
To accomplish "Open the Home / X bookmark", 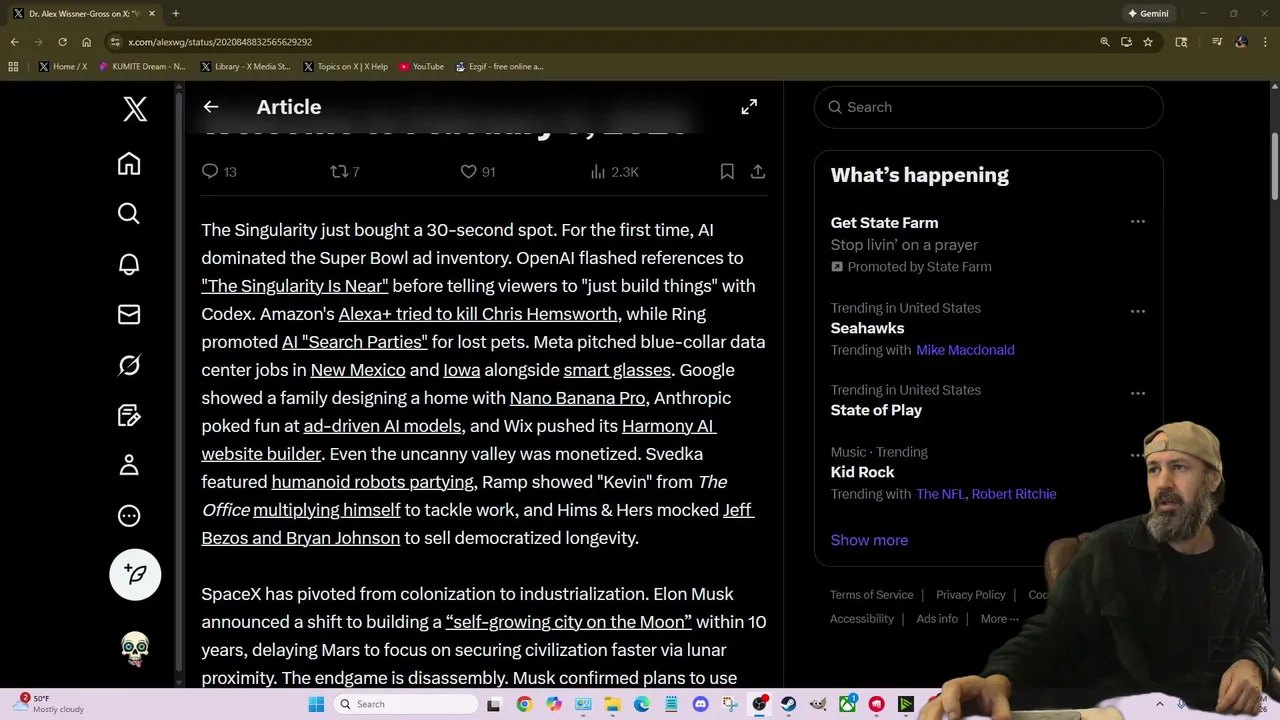I will click(63, 67).
